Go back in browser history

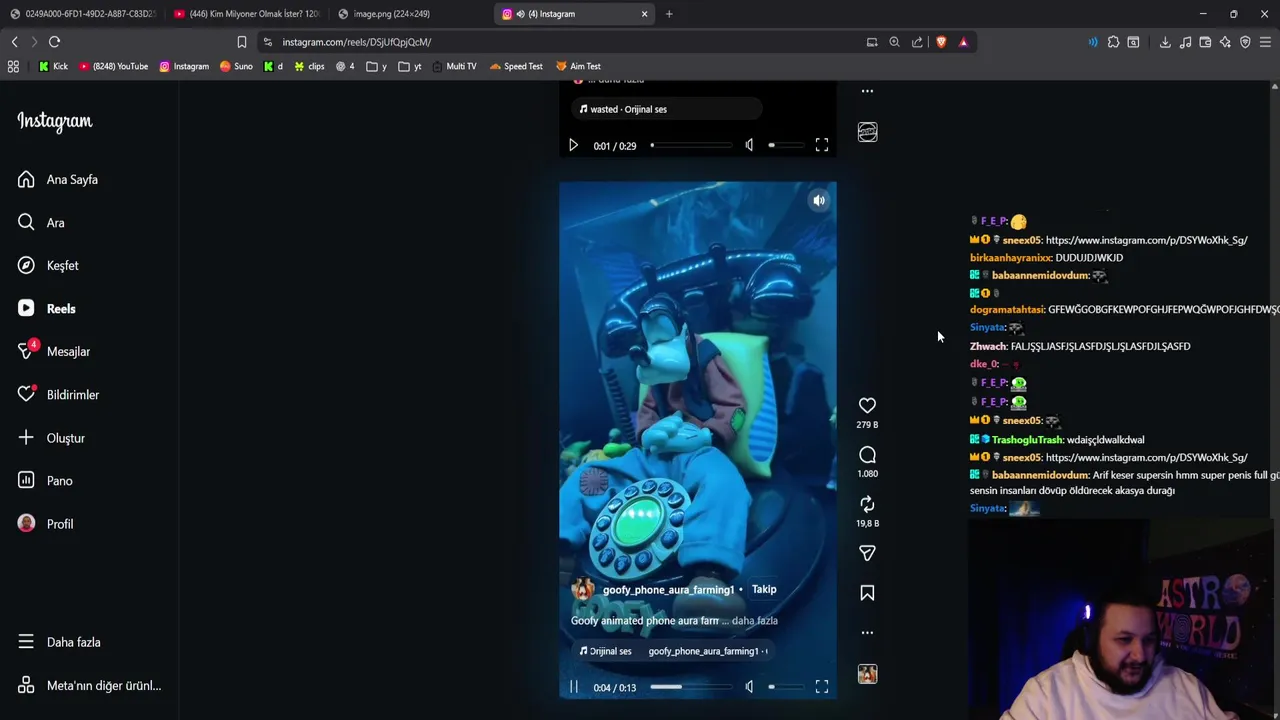click(14, 42)
